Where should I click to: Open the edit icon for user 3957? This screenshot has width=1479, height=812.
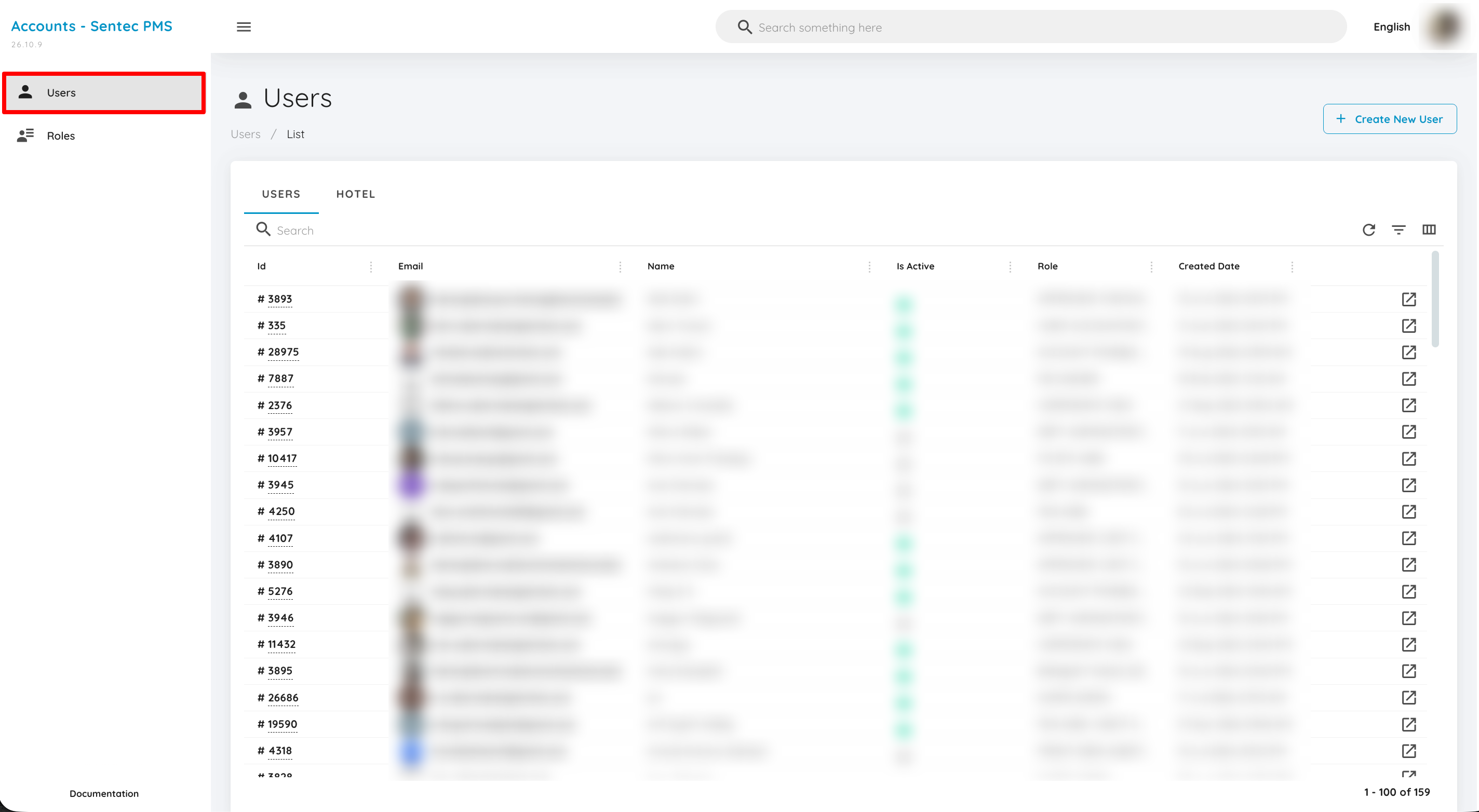click(1409, 431)
